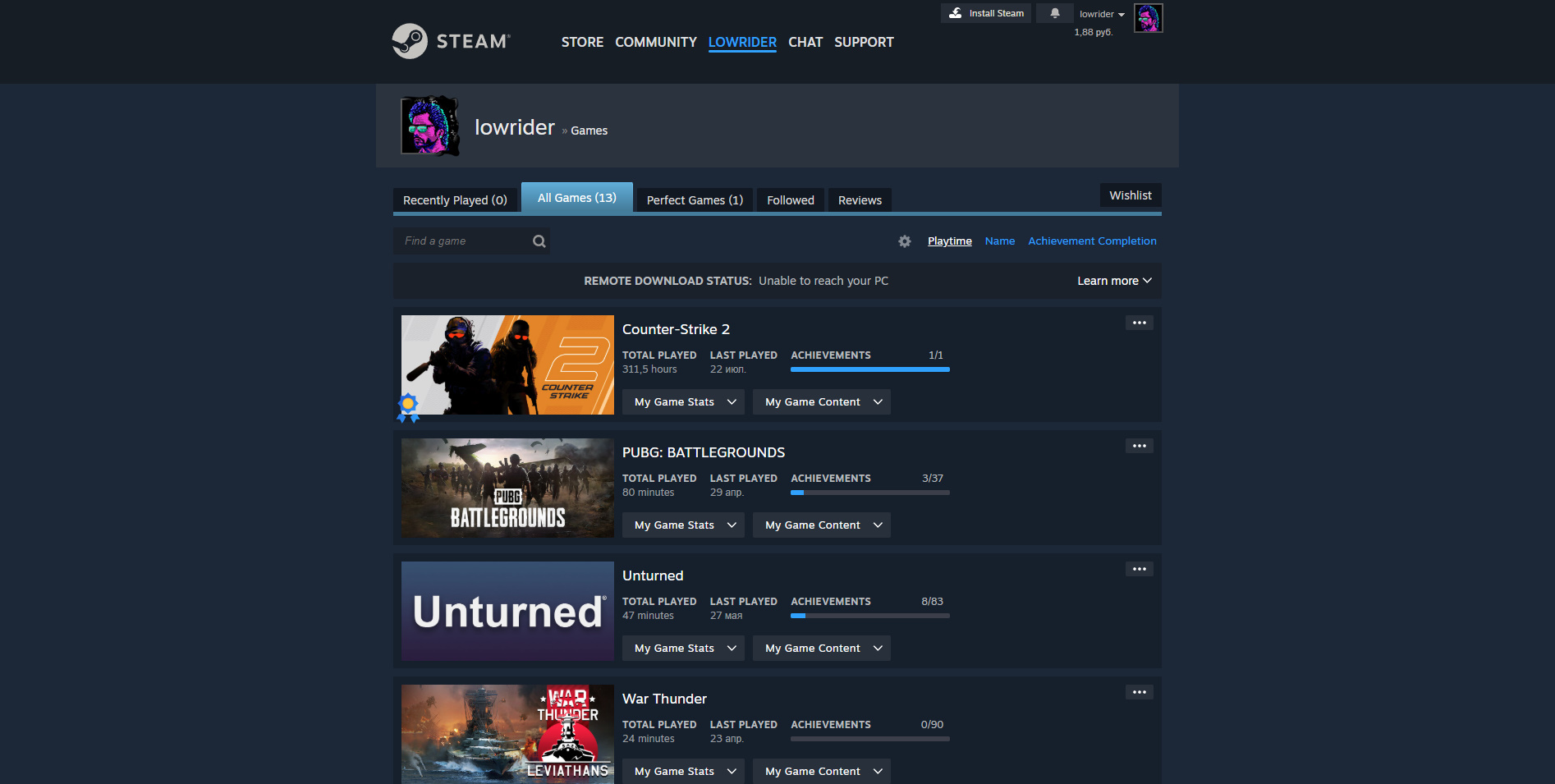Open the games list settings gear

point(905,241)
